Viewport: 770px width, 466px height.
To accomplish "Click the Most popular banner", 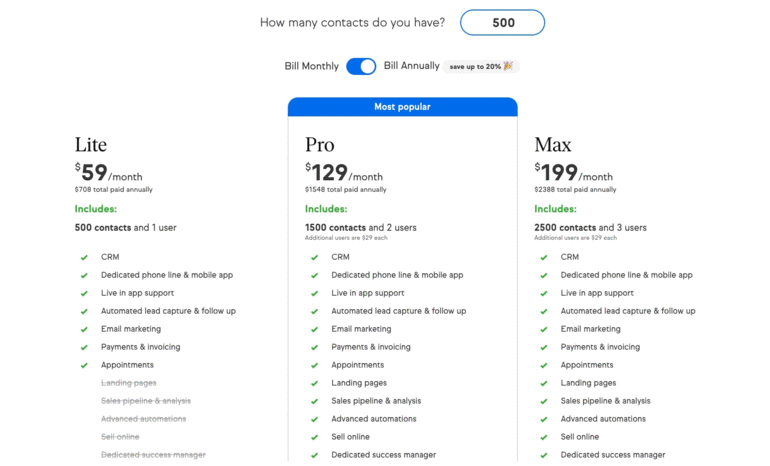I will click(x=403, y=107).
